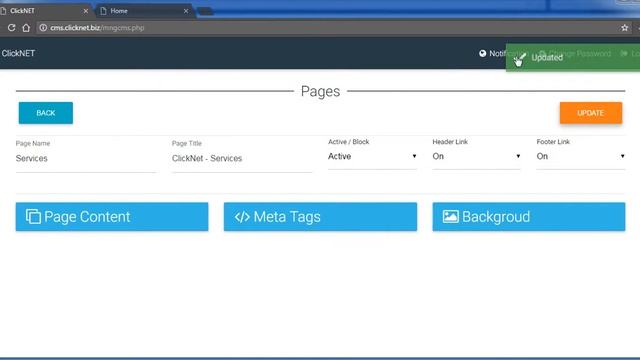Bookmark this page with the star icon

coord(624,28)
